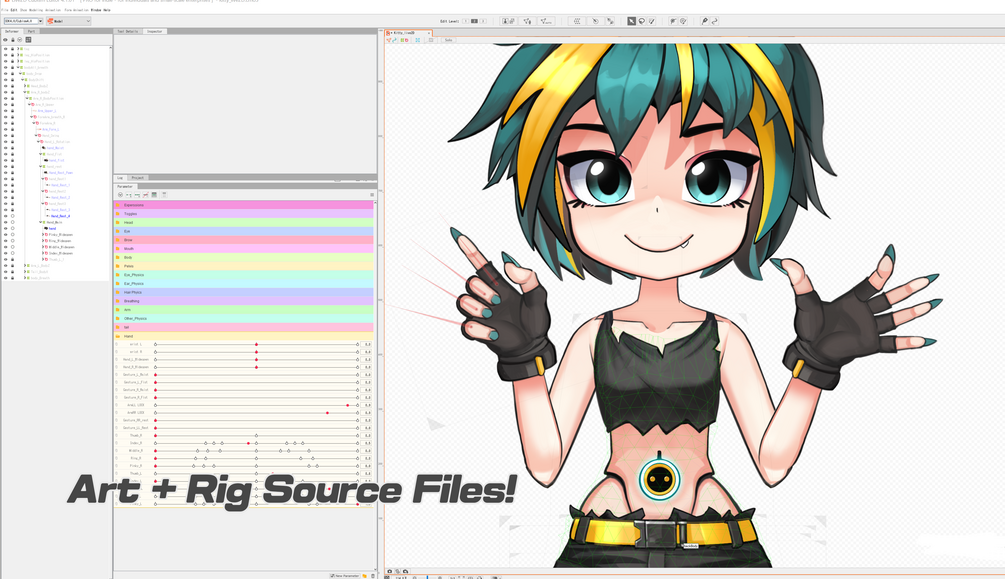
Task: Create a rotation deformer from toolbar
Action: (595, 21)
